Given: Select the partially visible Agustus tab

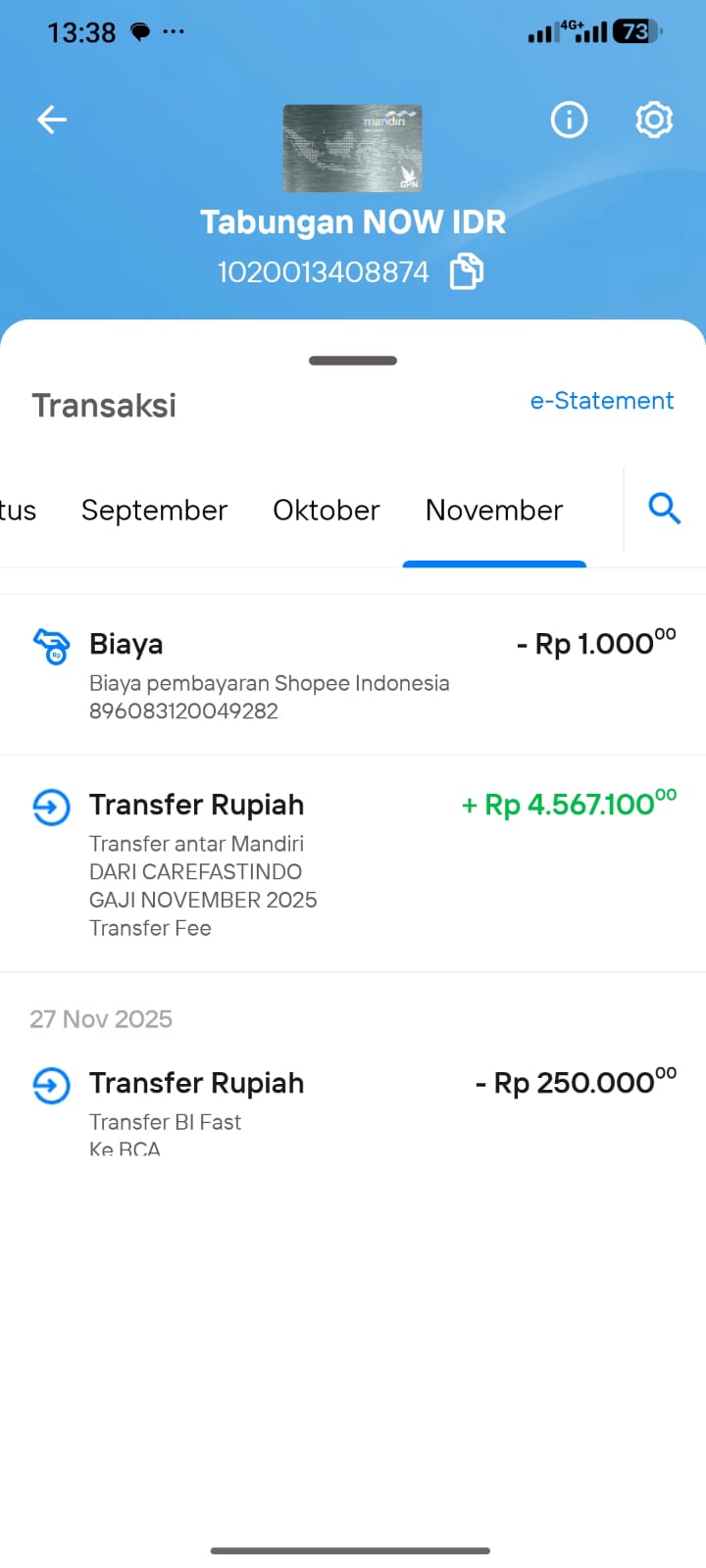Looking at the screenshot, I should (17, 511).
